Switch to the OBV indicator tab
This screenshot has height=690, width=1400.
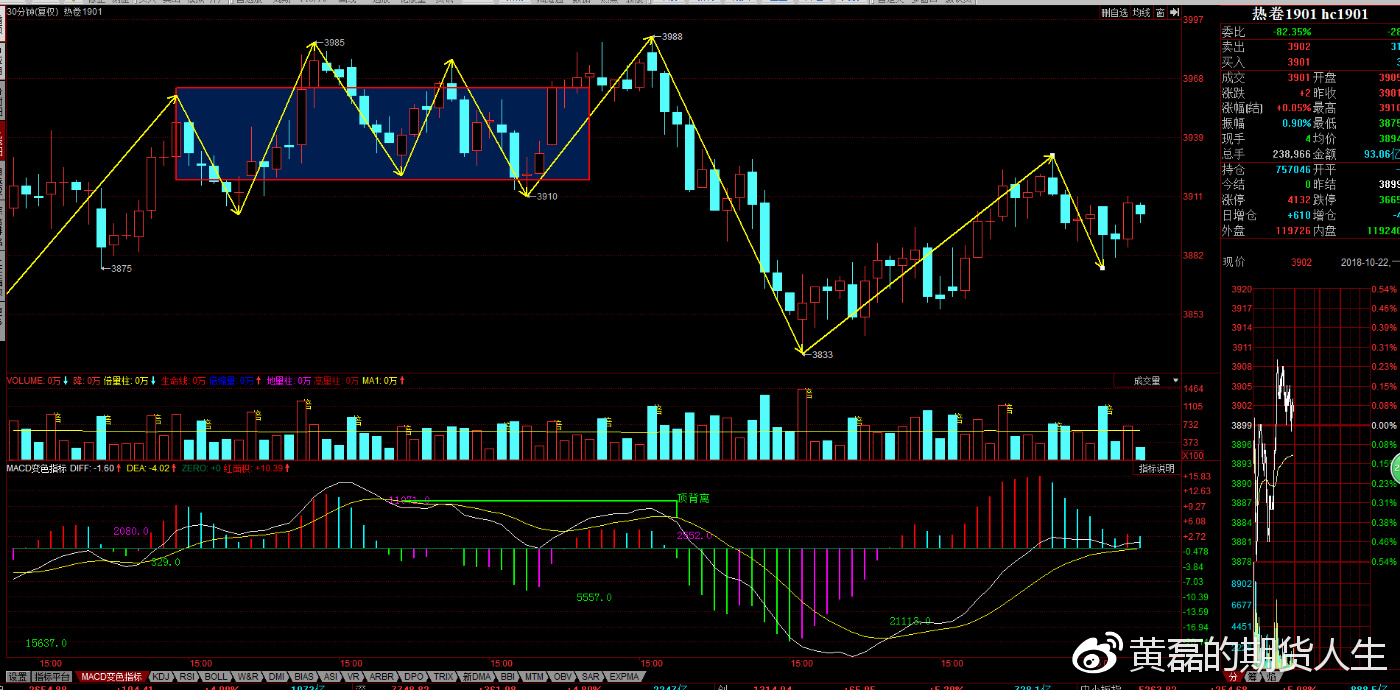pyautogui.click(x=562, y=677)
